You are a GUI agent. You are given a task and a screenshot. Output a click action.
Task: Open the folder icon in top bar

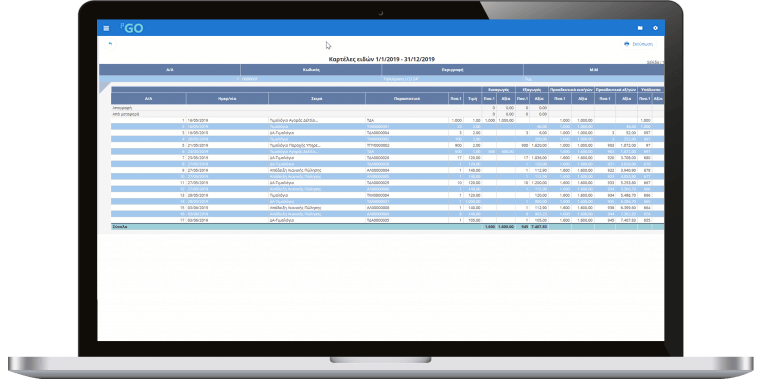[640, 28]
